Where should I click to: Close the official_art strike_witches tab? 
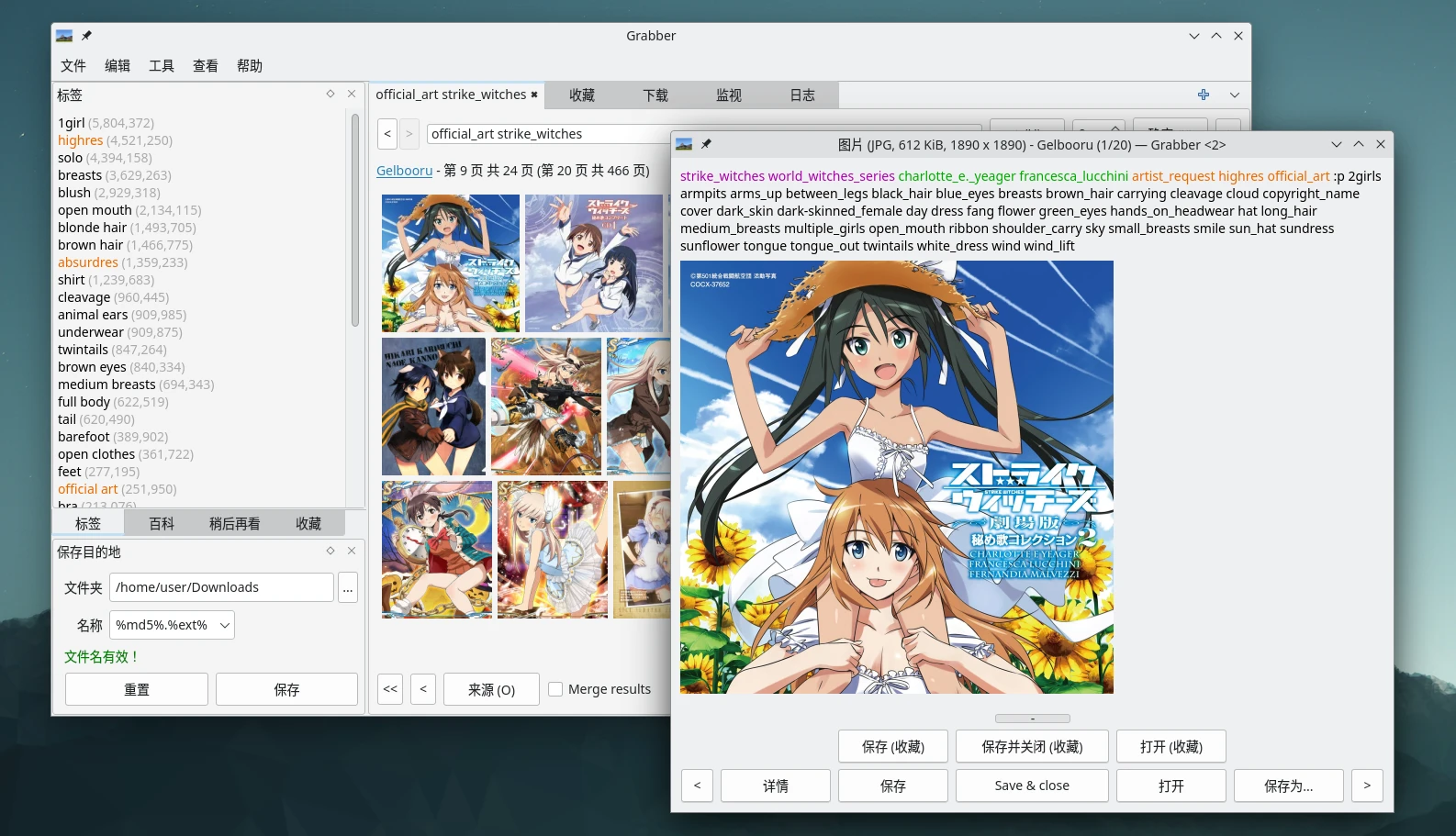(x=534, y=95)
